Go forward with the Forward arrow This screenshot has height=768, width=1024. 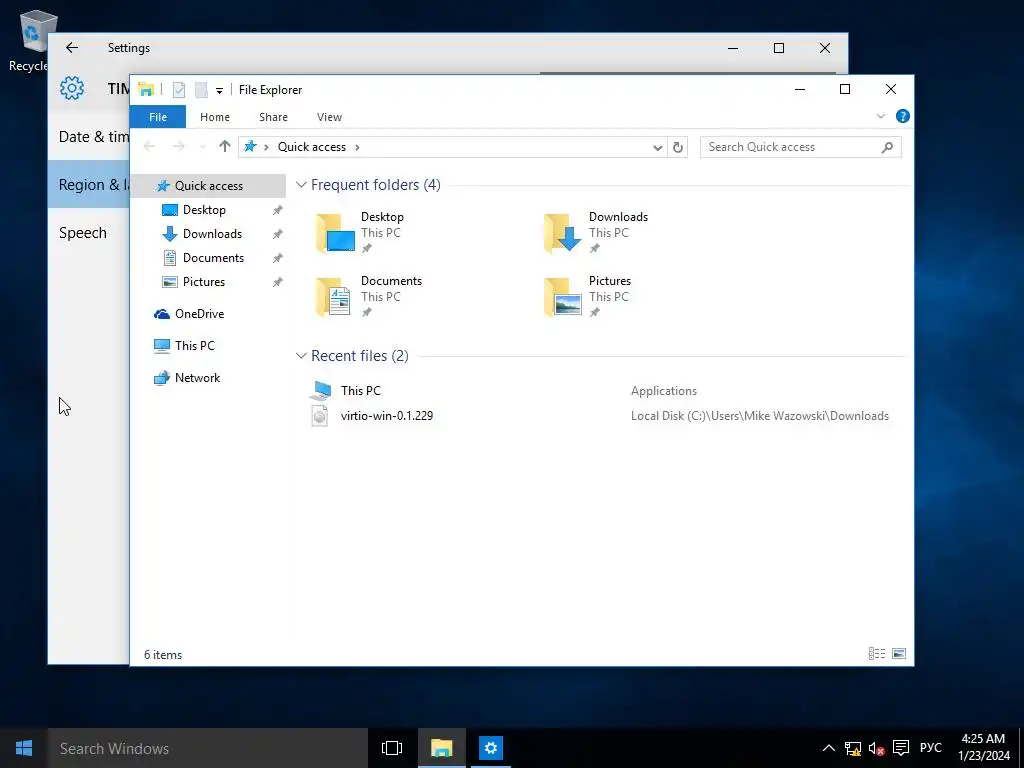[178, 146]
